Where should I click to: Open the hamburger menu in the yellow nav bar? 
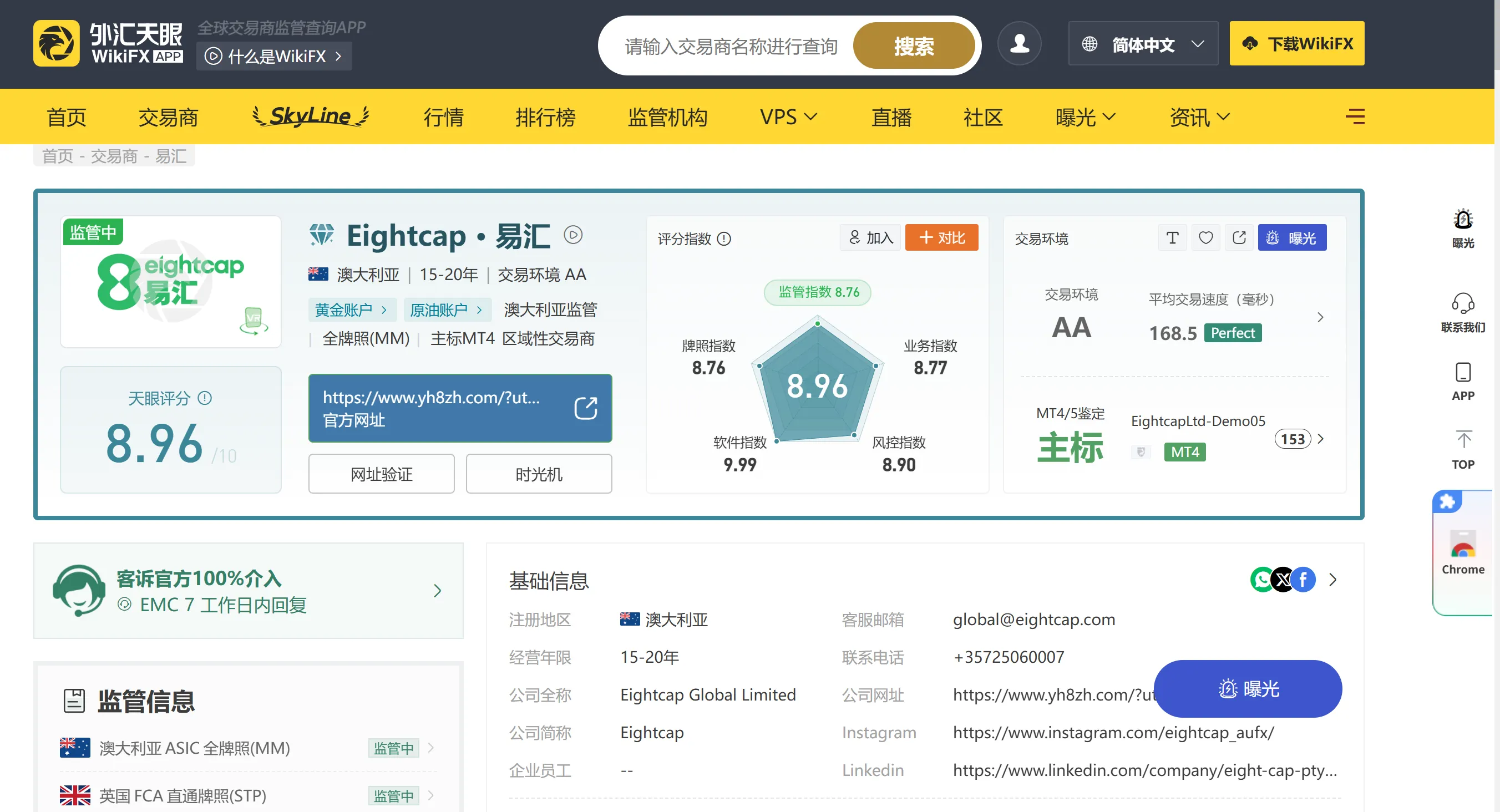[1355, 116]
